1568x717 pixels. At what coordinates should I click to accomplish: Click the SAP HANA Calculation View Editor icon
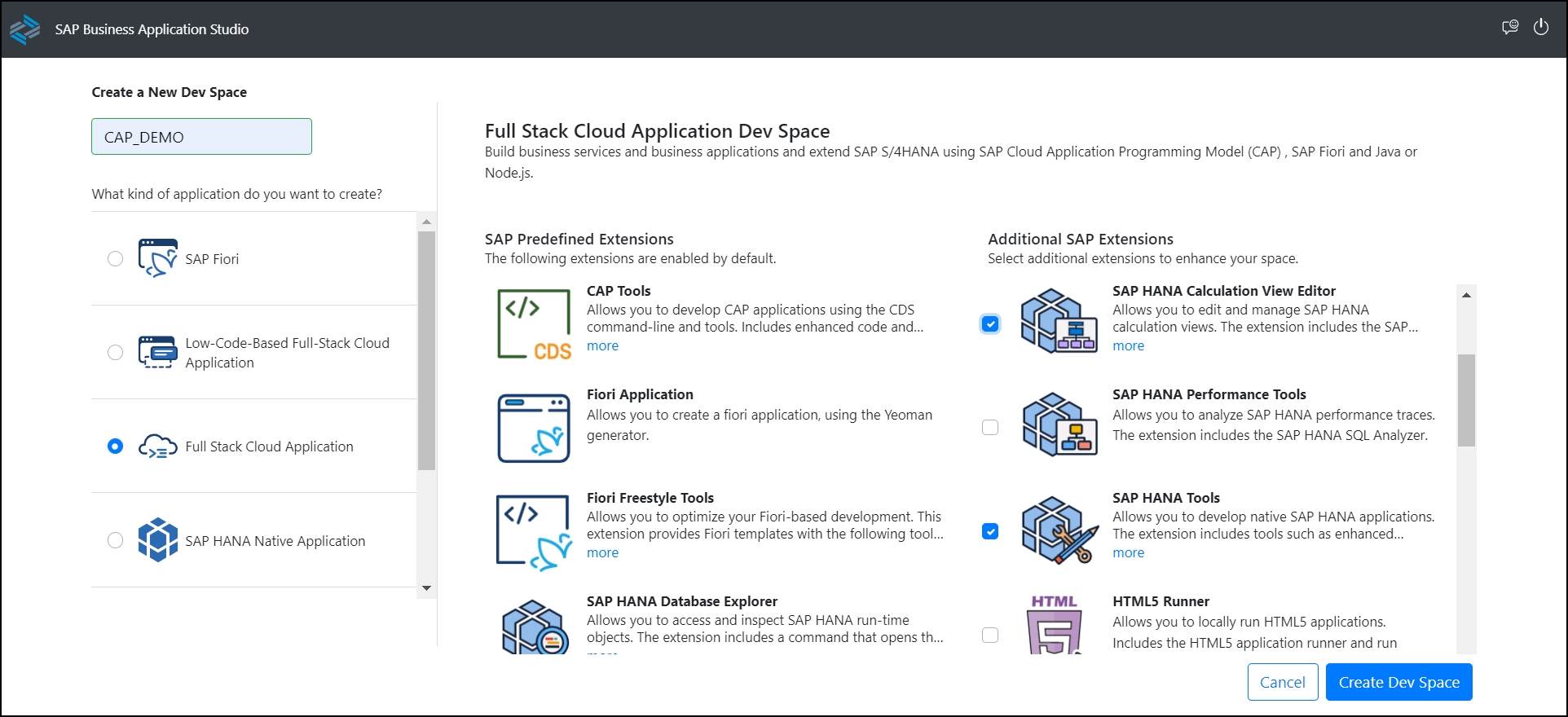(1059, 321)
